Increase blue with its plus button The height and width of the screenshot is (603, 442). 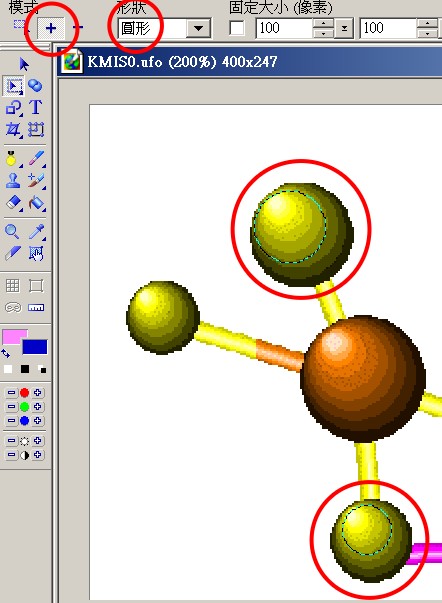click(37, 421)
